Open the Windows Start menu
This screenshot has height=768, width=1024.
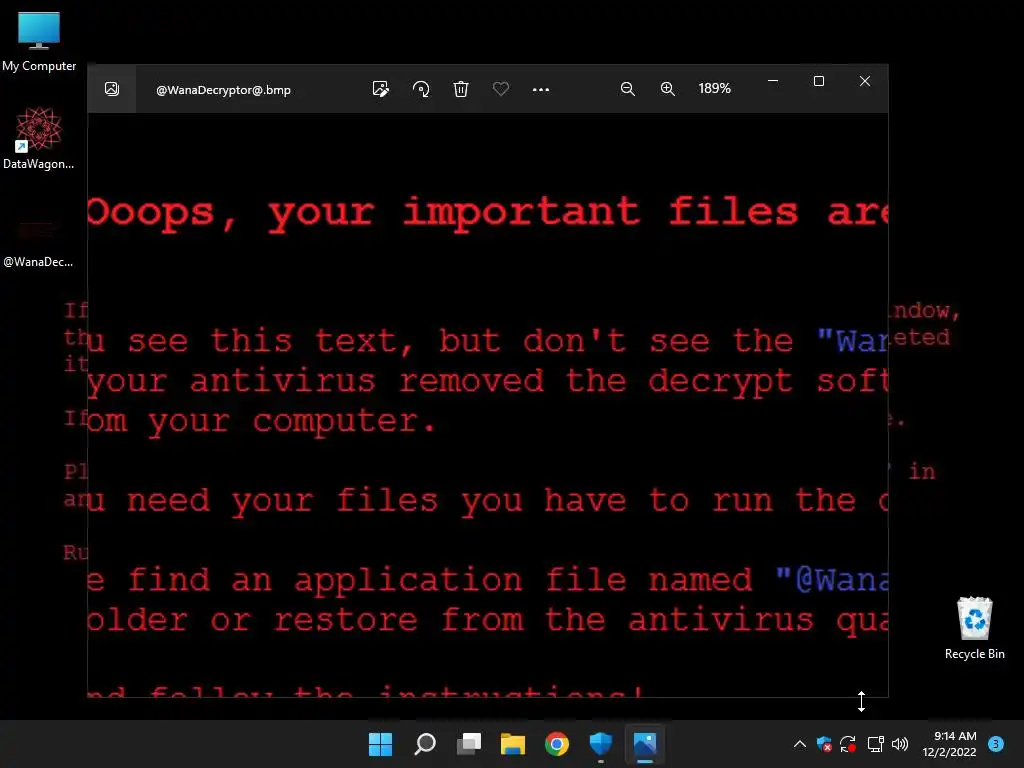[x=381, y=744]
